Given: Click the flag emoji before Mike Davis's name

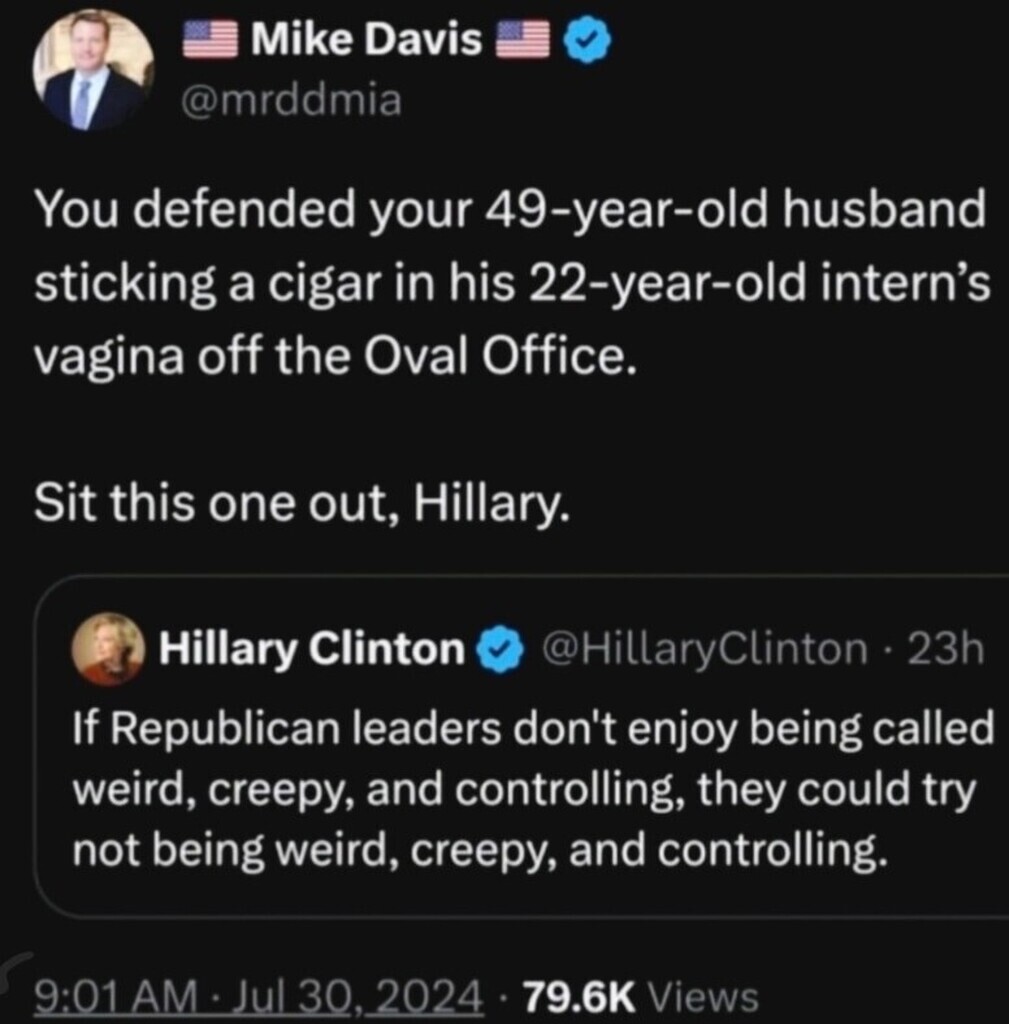Looking at the screenshot, I should point(209,41).
